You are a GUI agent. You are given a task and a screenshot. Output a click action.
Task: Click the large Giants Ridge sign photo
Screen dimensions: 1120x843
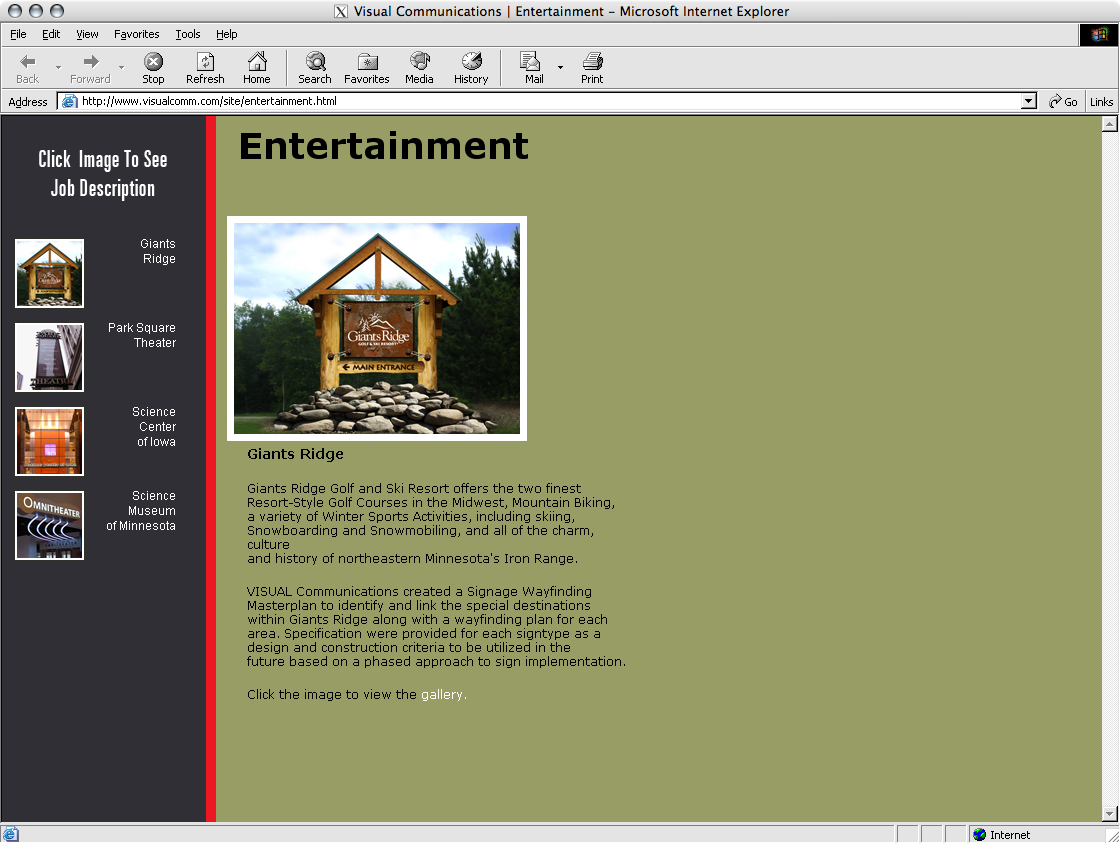376,329
